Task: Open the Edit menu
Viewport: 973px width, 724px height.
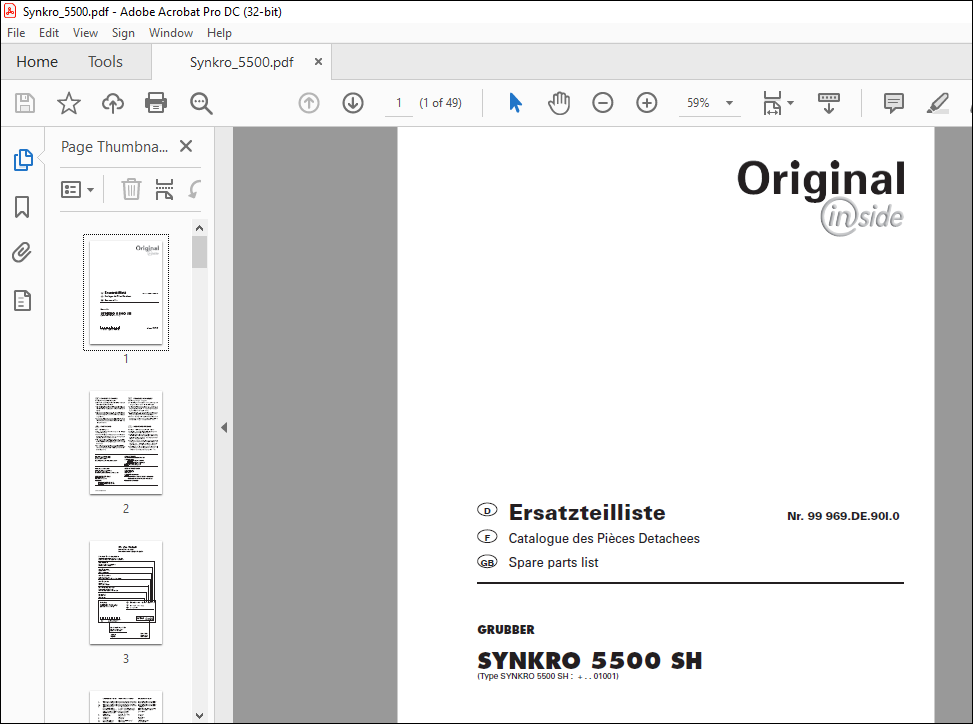Action: pos(49,33)
